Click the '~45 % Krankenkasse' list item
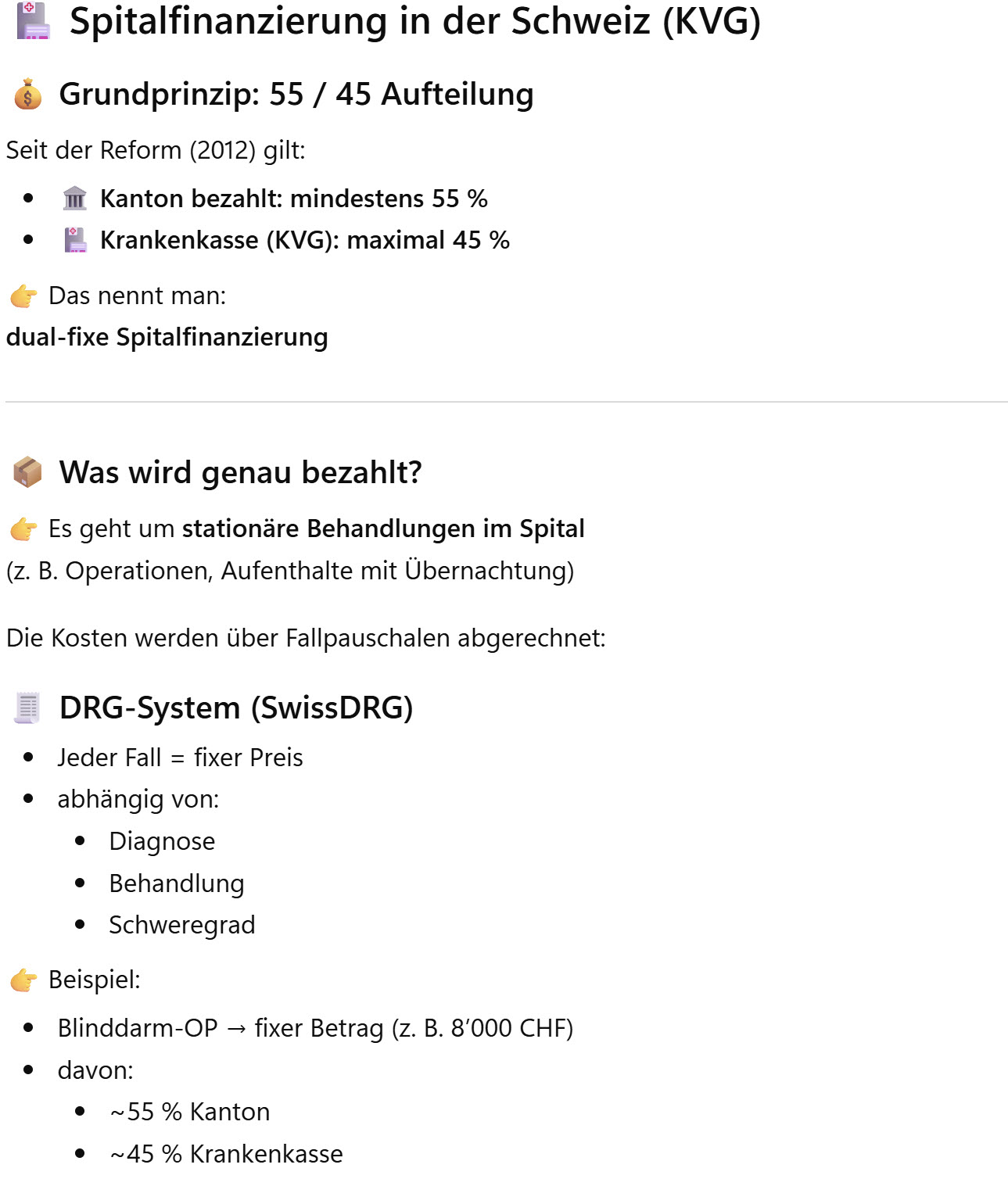 point(227,1154)
